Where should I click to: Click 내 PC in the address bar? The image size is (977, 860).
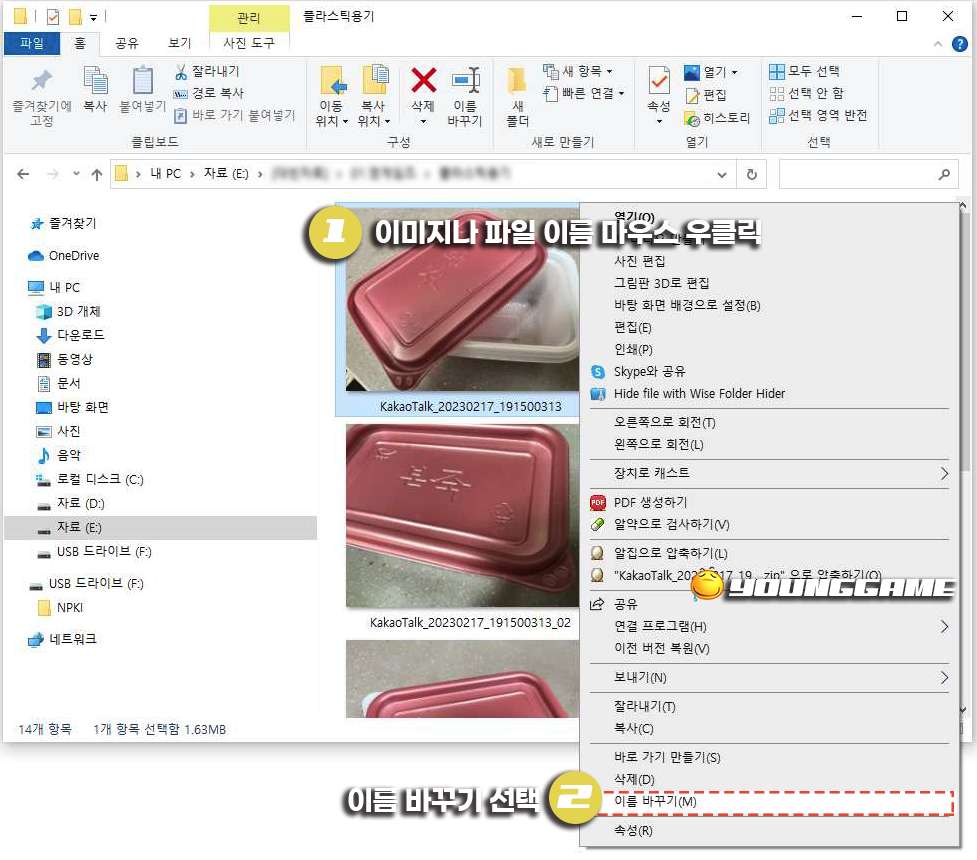click(x=165, y=174)
